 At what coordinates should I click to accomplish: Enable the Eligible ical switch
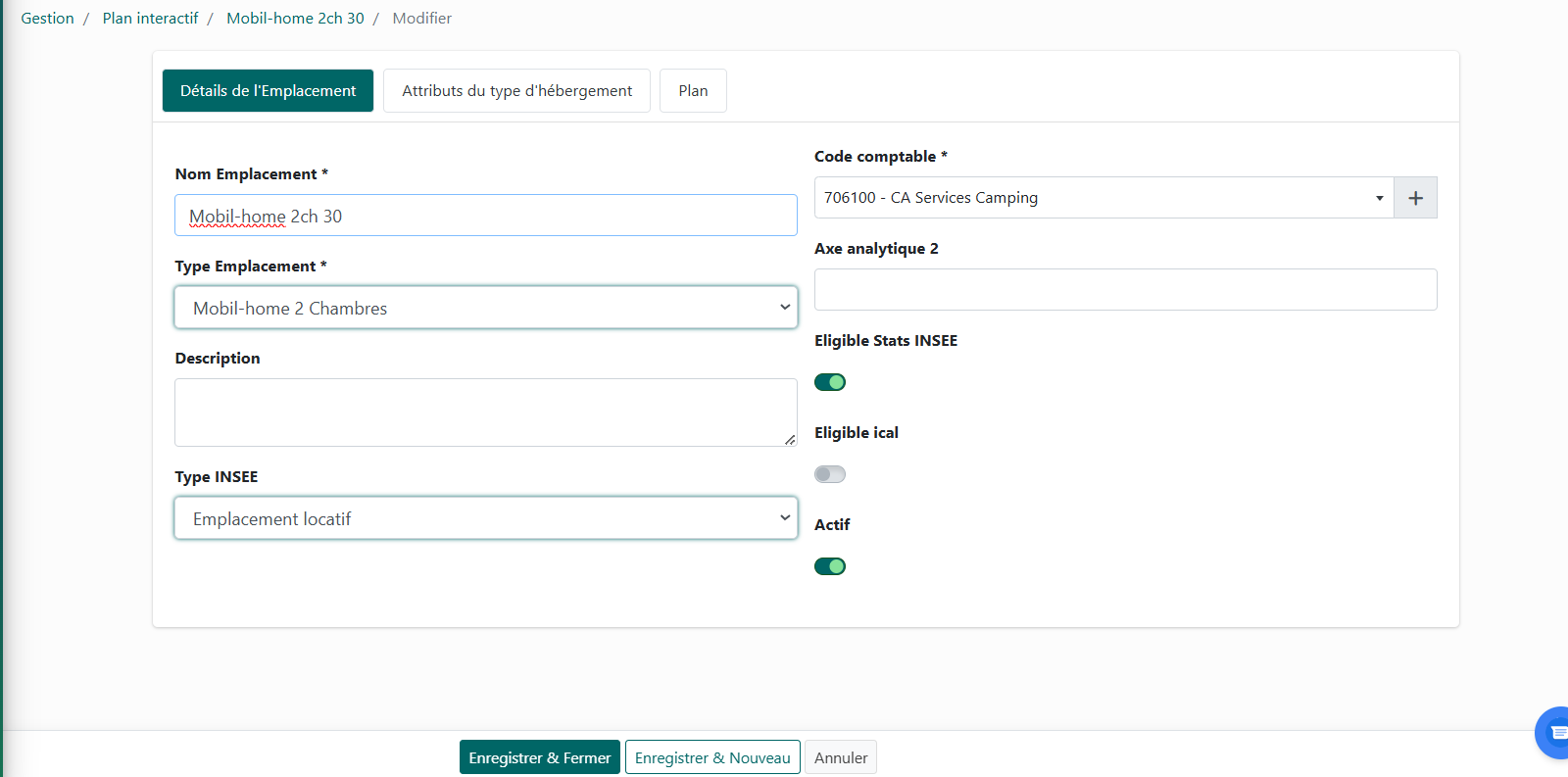point(830,474)
